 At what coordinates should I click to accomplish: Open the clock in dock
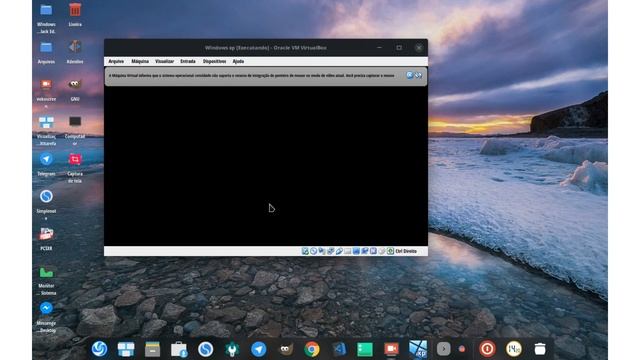513,349
